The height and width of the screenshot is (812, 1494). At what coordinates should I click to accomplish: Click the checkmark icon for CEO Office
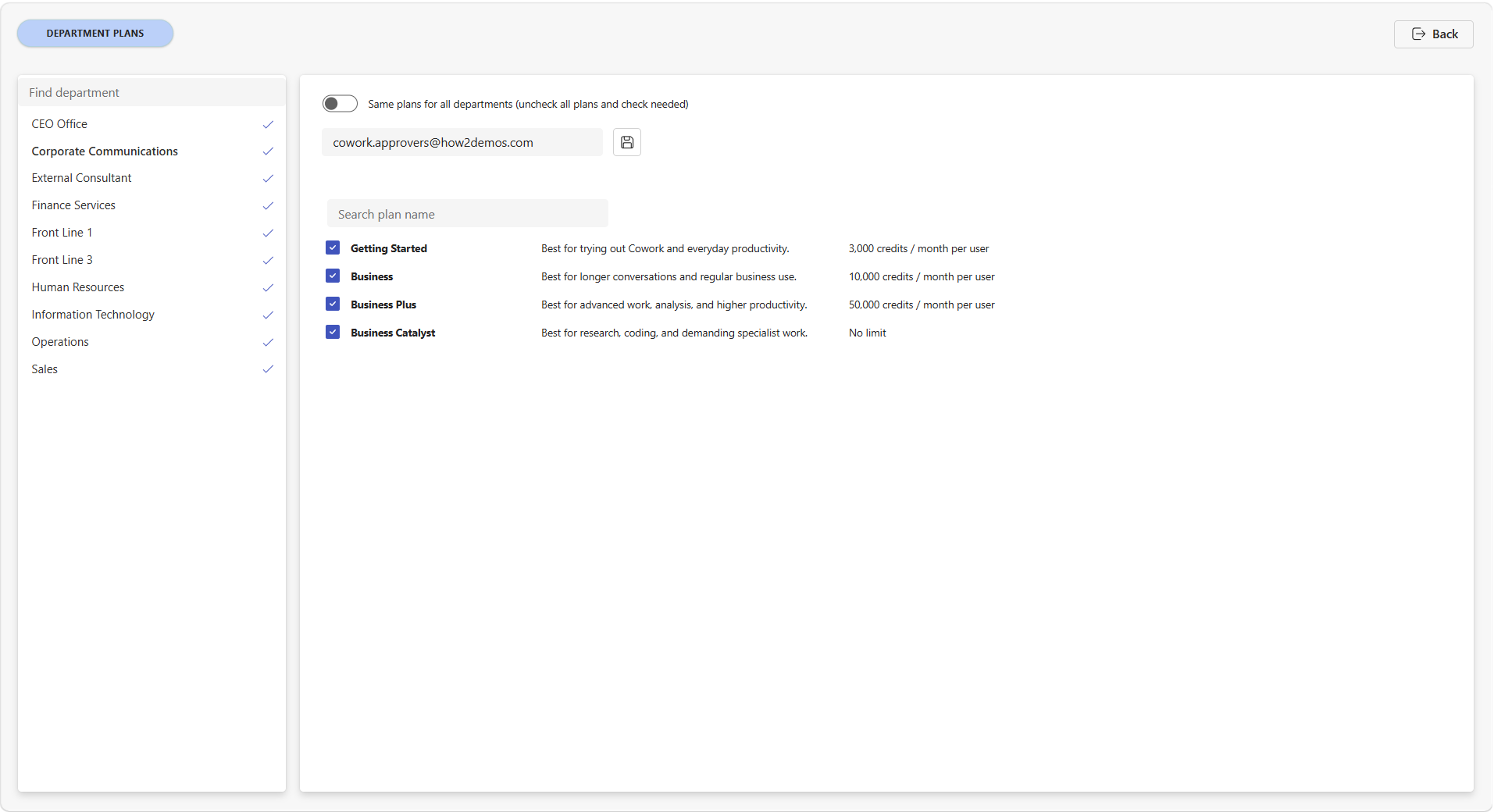click(268, 124)
